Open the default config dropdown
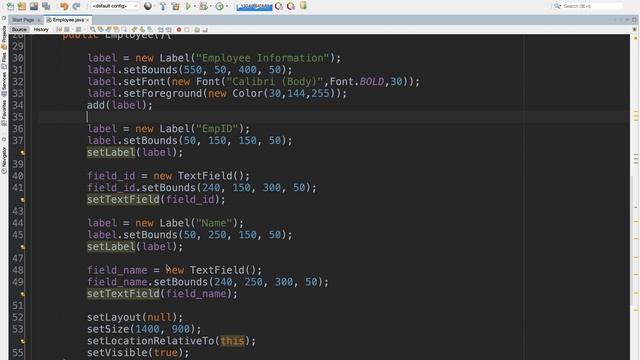640x360 pixels. pyautogui.click(x=115, y=6)
